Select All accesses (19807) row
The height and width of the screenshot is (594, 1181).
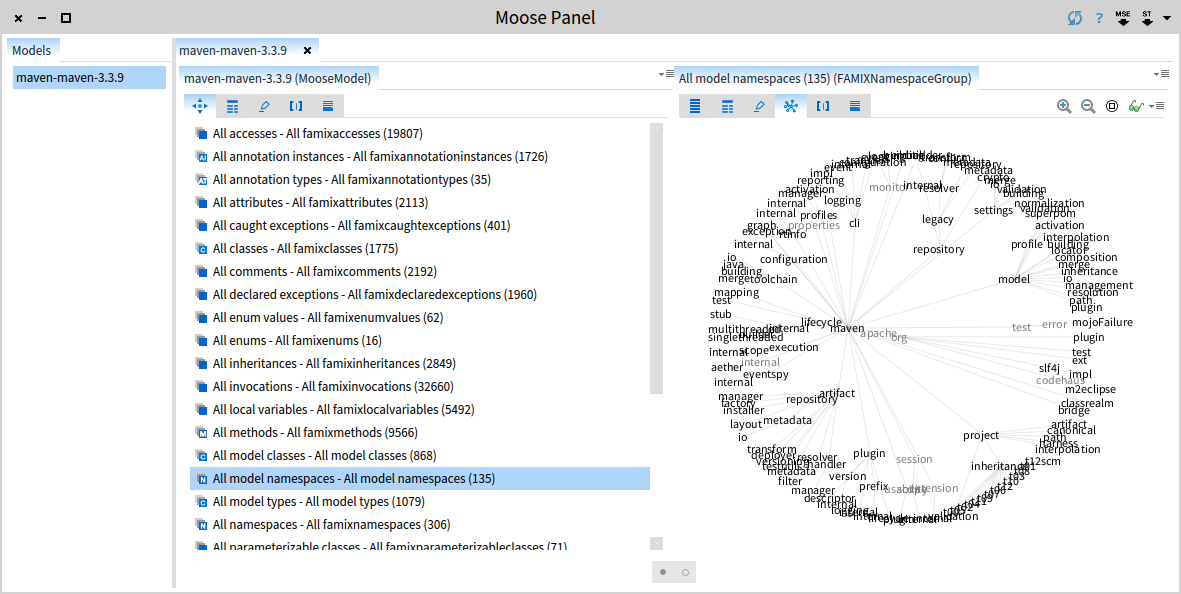(x=420, y=133)
